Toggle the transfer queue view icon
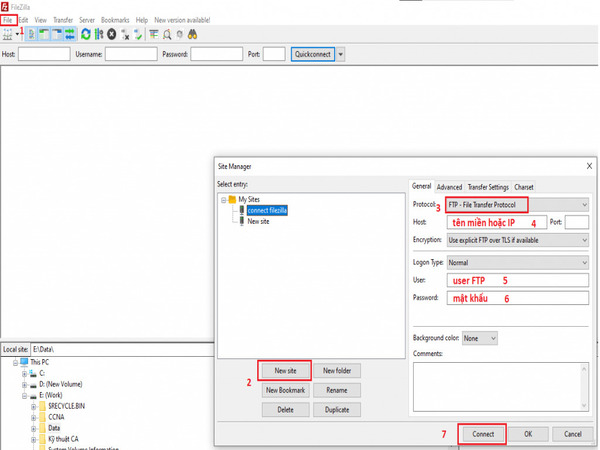600x450 pixels. click(x=69, y=33)
